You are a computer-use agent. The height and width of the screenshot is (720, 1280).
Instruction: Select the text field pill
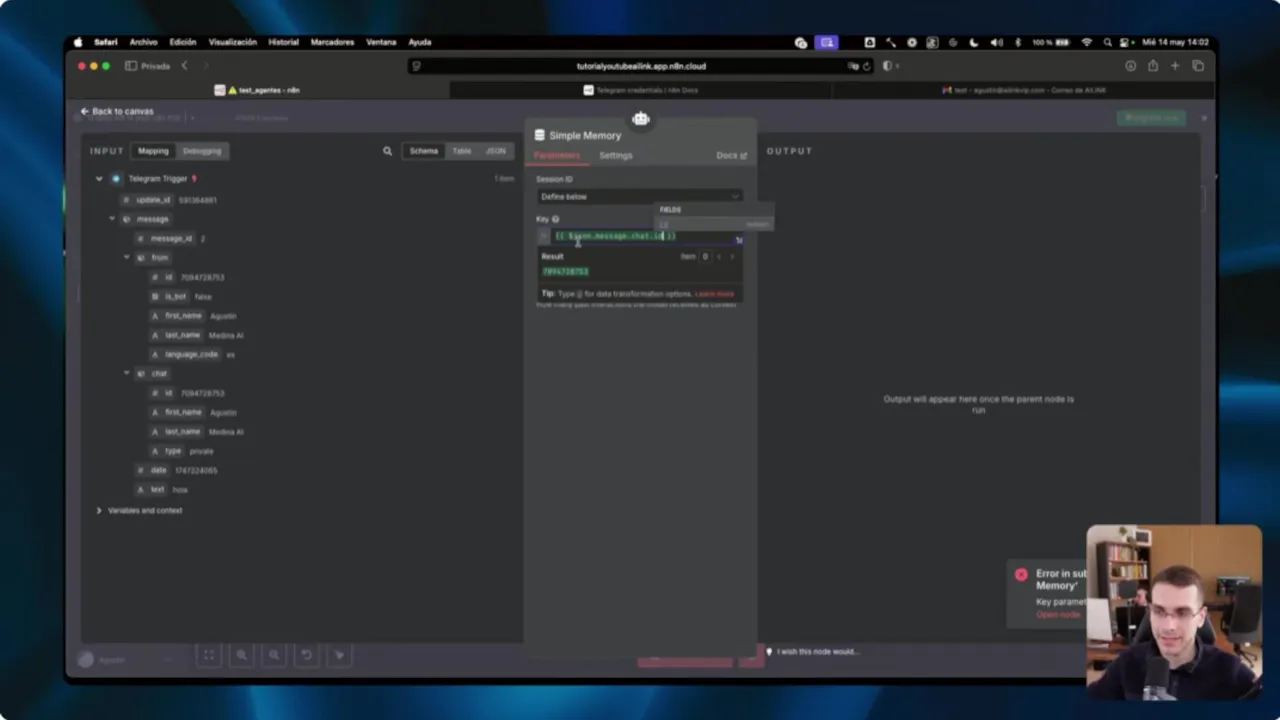tap(151, 490)
